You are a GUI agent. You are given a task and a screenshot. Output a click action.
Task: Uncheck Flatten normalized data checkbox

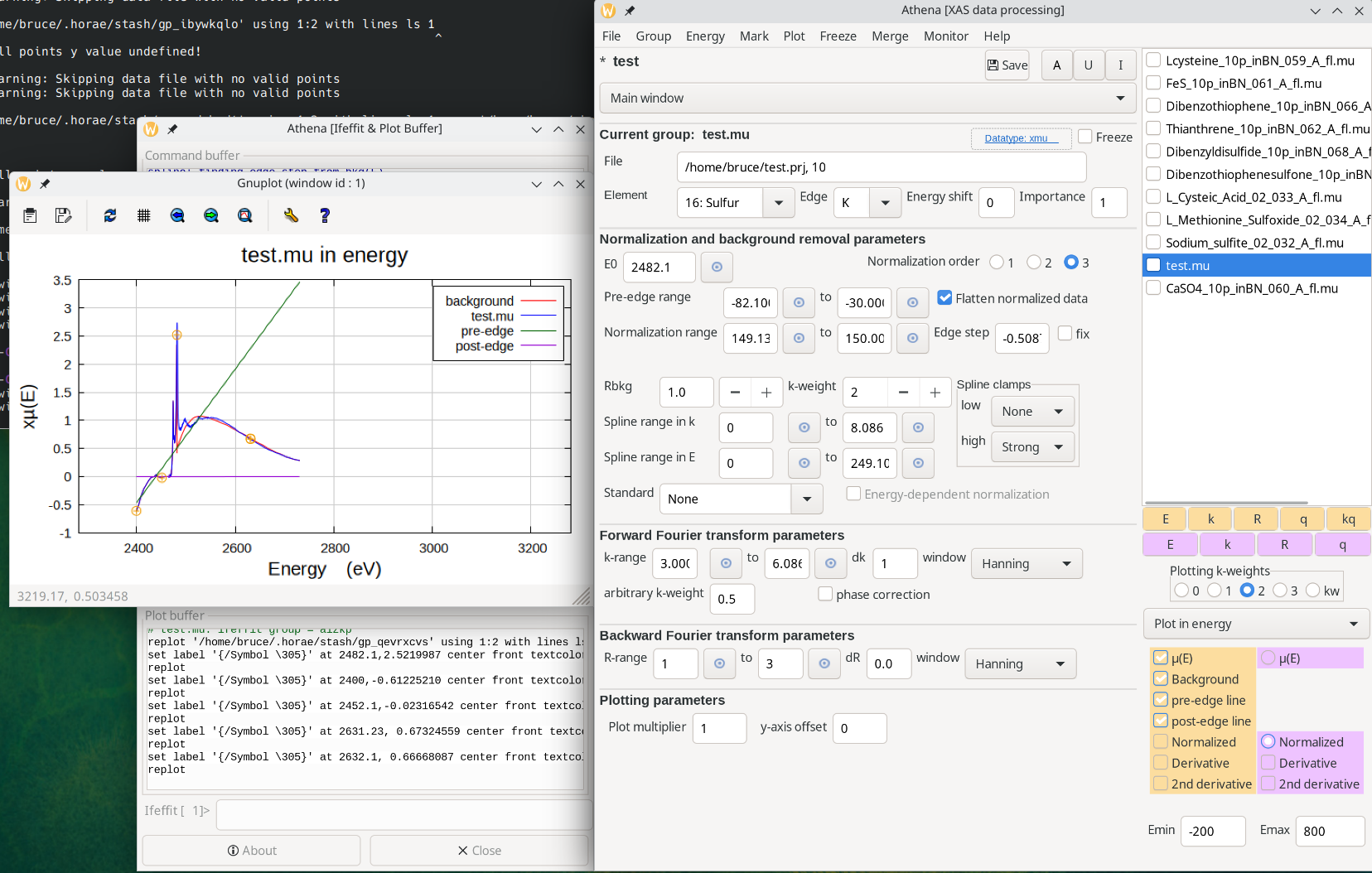(944, 298)
